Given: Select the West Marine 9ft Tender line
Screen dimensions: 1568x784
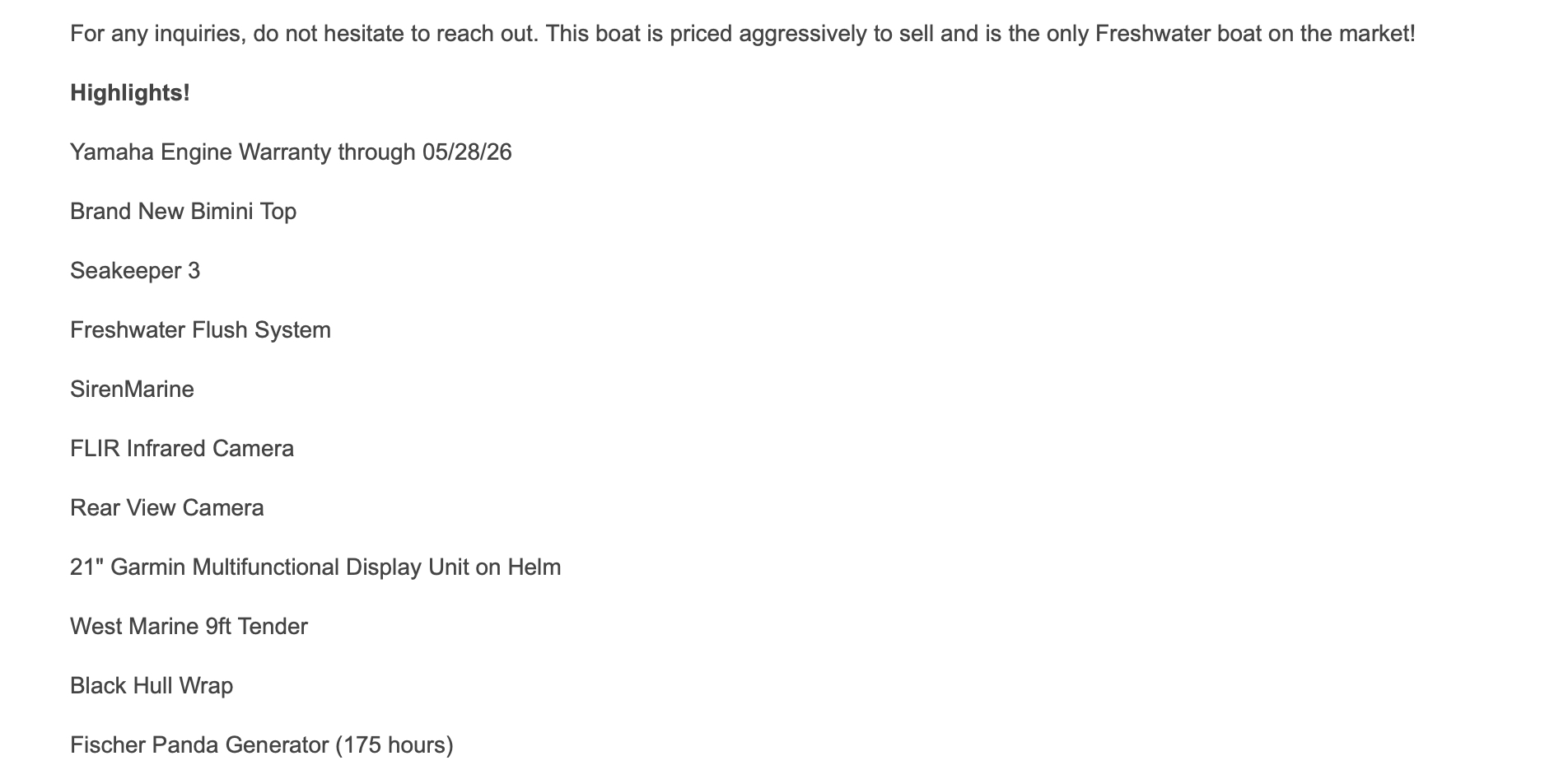Looking at the screenshot, I should tap(189, 627).
